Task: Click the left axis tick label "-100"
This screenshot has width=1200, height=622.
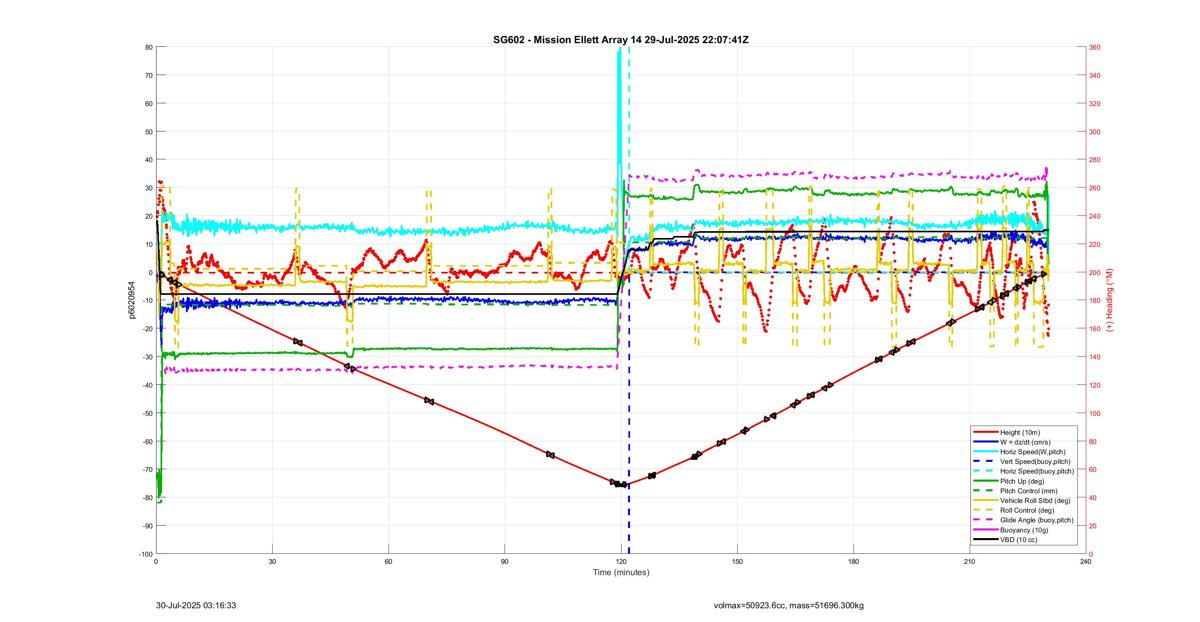Action: [x=145, y=554]
